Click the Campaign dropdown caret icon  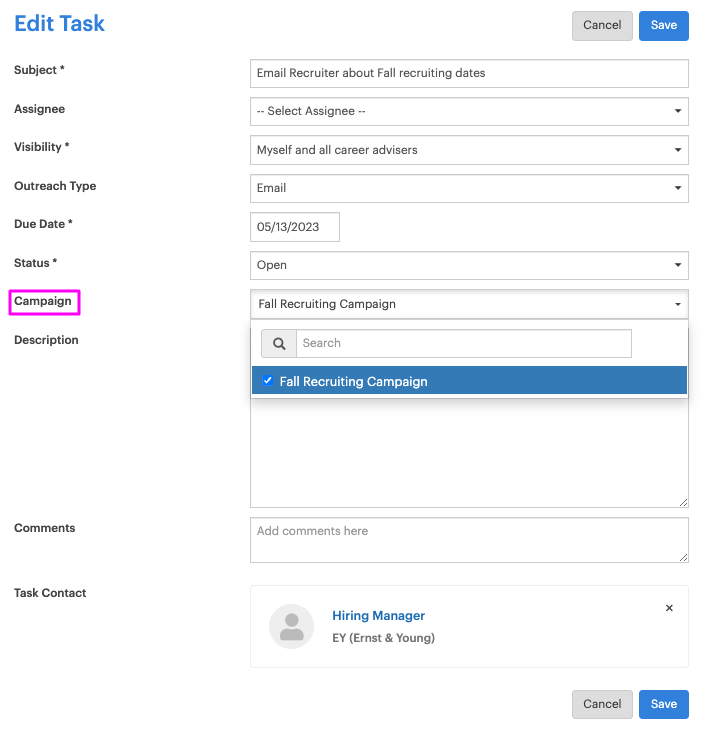(x=678, y=304)
